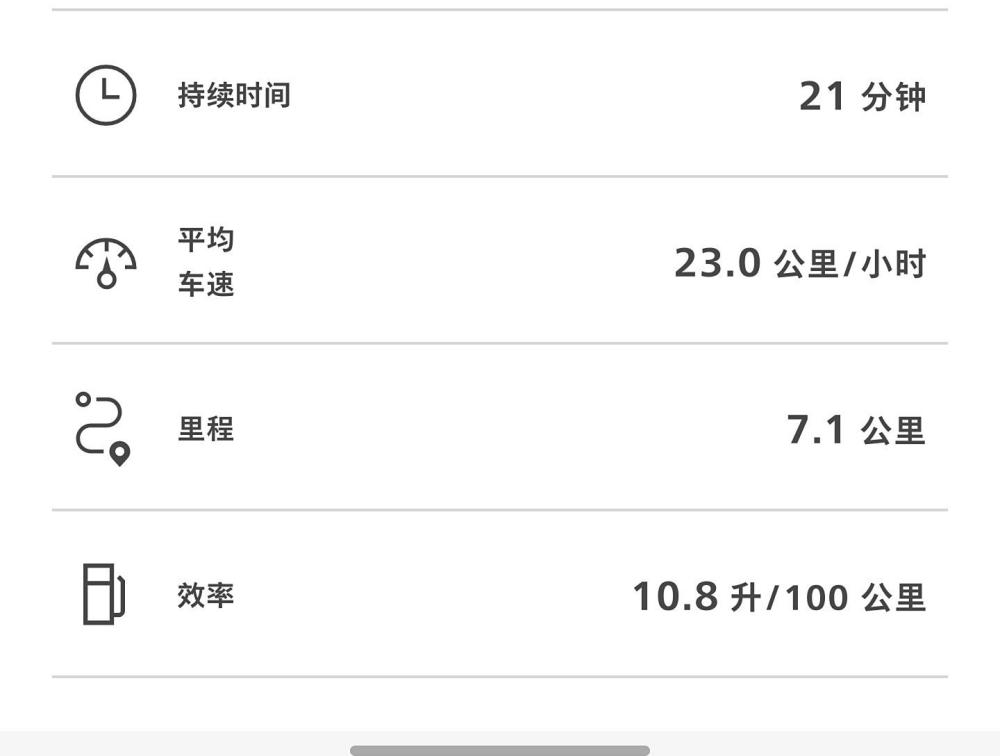Tap the number 21 in duration row

(822, 96)
